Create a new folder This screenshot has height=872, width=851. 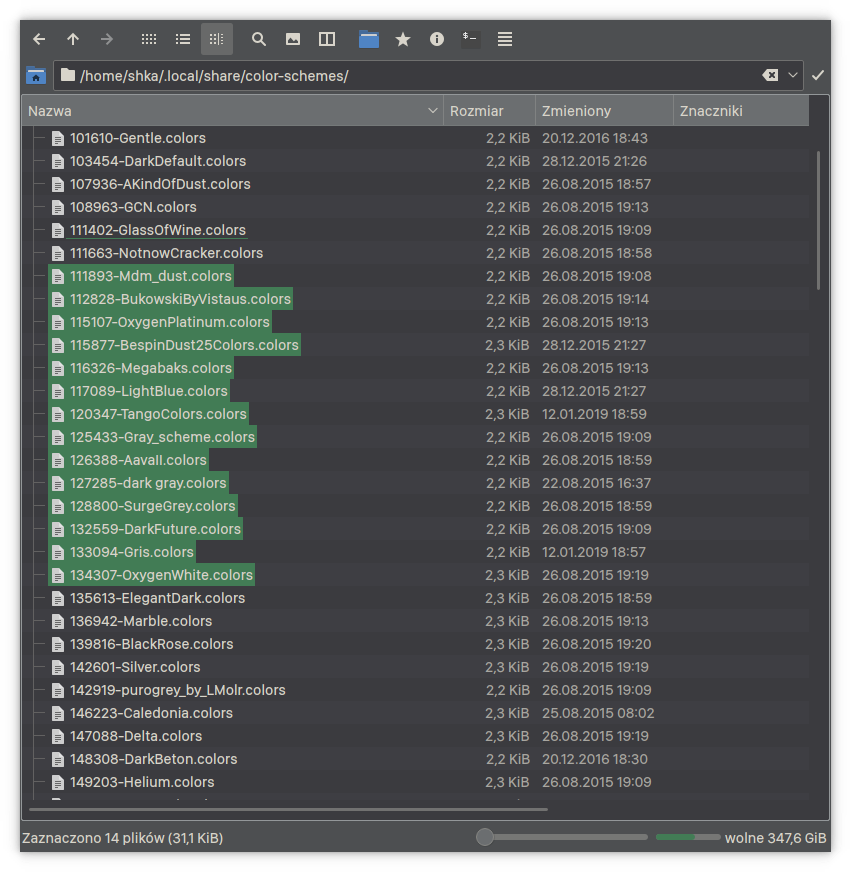[x=369, y=39]
